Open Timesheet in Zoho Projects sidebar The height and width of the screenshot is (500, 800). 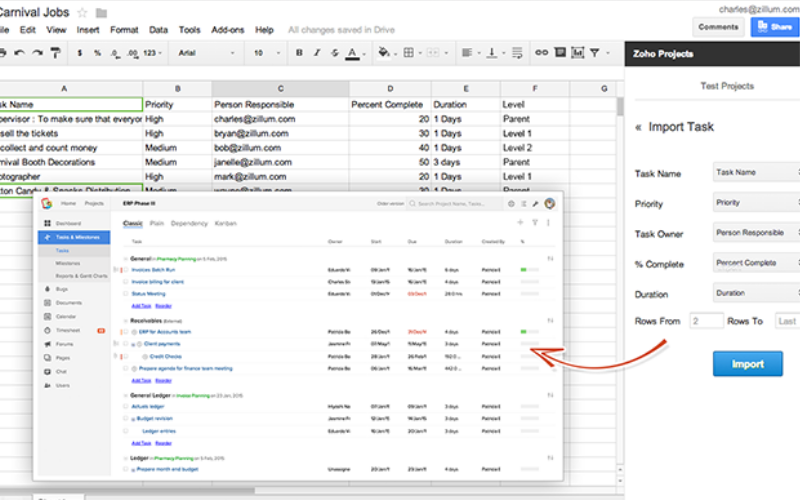point(68,331)
